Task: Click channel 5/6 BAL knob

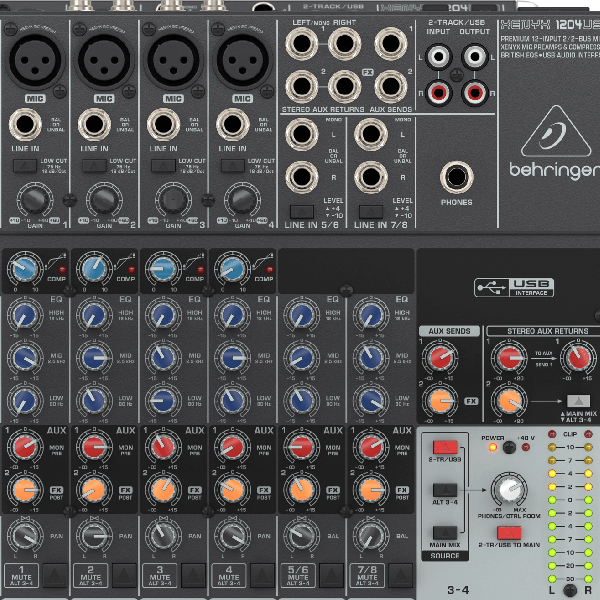Action: pyautogui.click(x=302, y=536)
